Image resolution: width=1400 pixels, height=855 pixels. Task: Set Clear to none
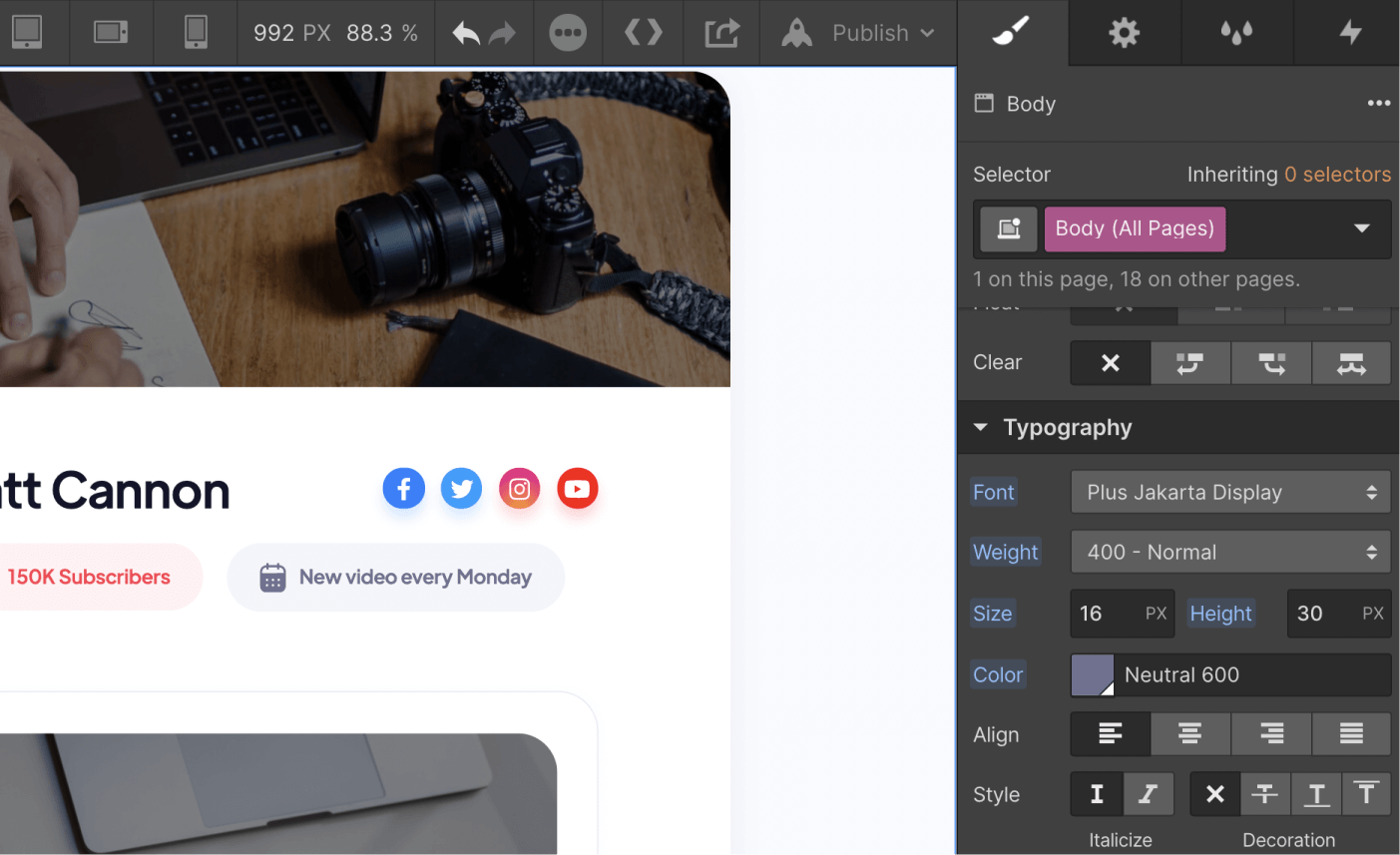pyautogui.click(x=1111, y=363)
